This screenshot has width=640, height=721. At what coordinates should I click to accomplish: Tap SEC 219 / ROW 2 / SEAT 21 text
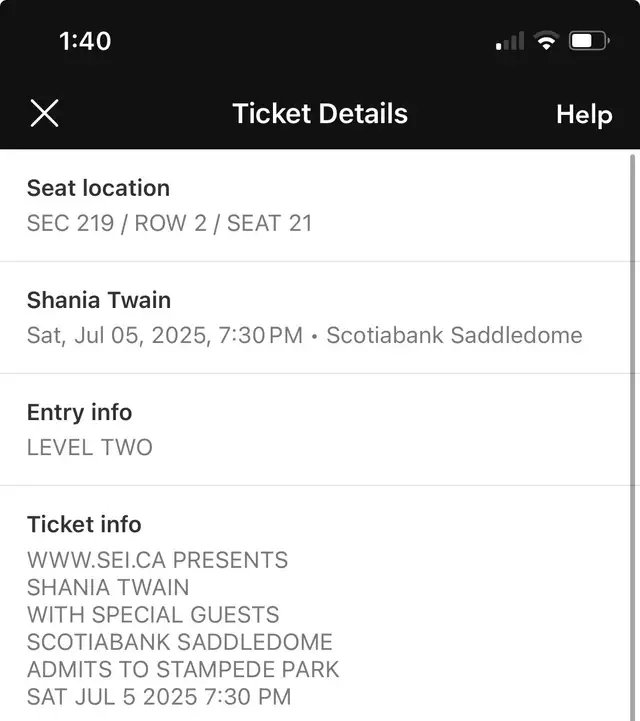coord(169,223)
